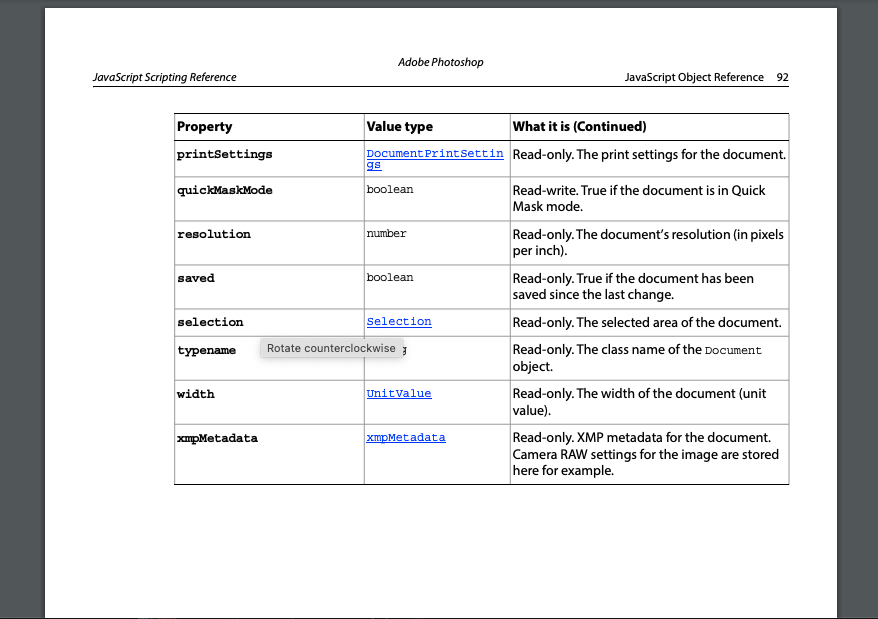This screenshot has width=878, height=619.
Task: Follow the xmpMetadata link
Action: point(405,437)
